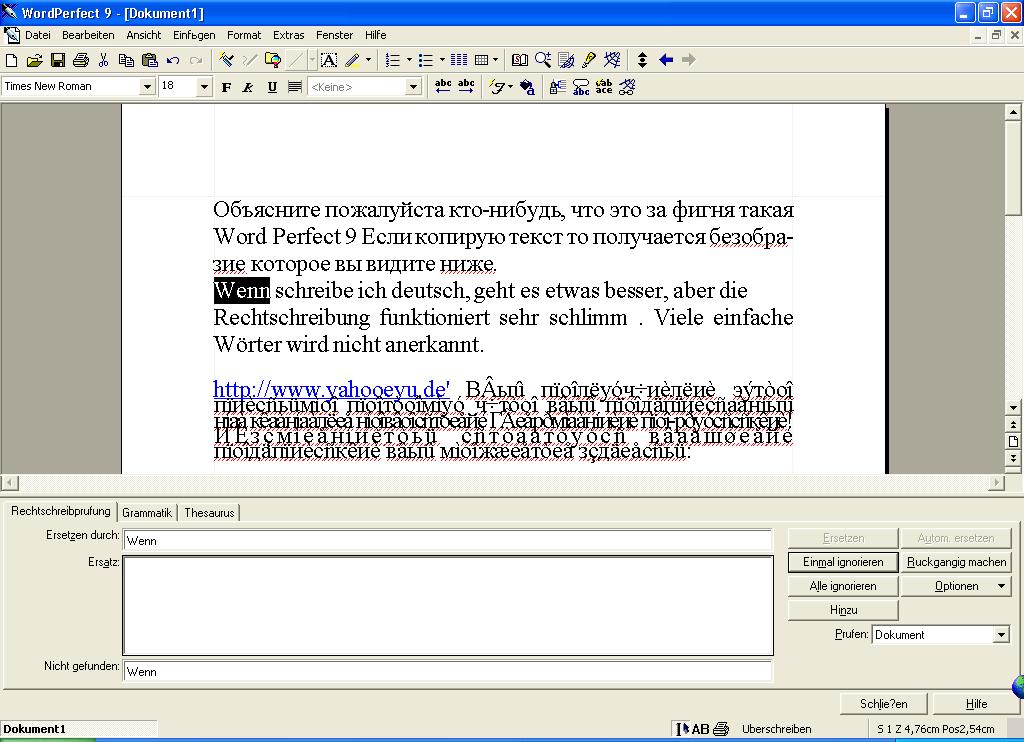Insert a text box with the framed A icon
Viewport: 1024px width, 742px height.
(329, 61)
